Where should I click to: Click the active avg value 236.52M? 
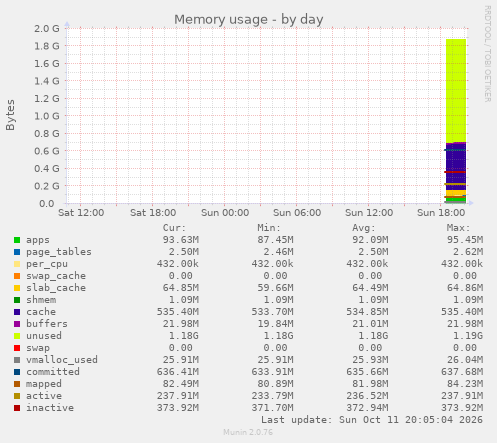point(367,396)
